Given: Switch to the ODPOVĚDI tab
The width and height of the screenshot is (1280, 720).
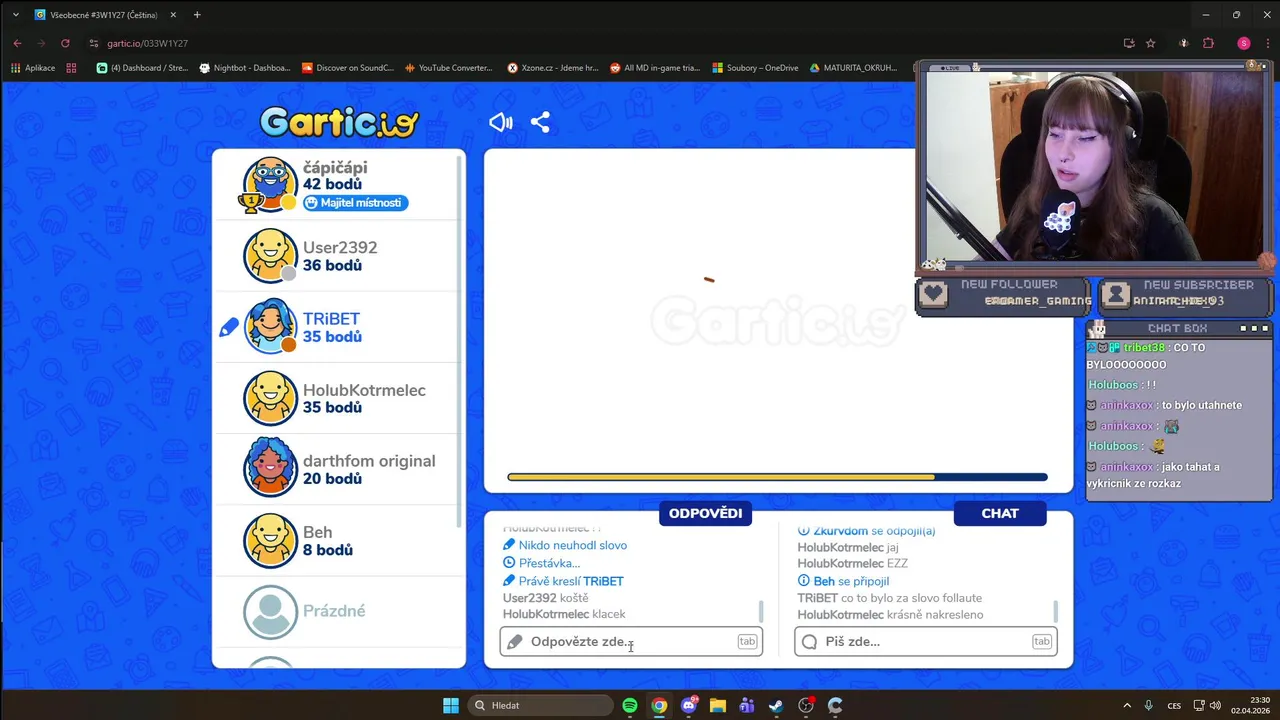Looking at the screenshot, I should [x=705, y=513].
